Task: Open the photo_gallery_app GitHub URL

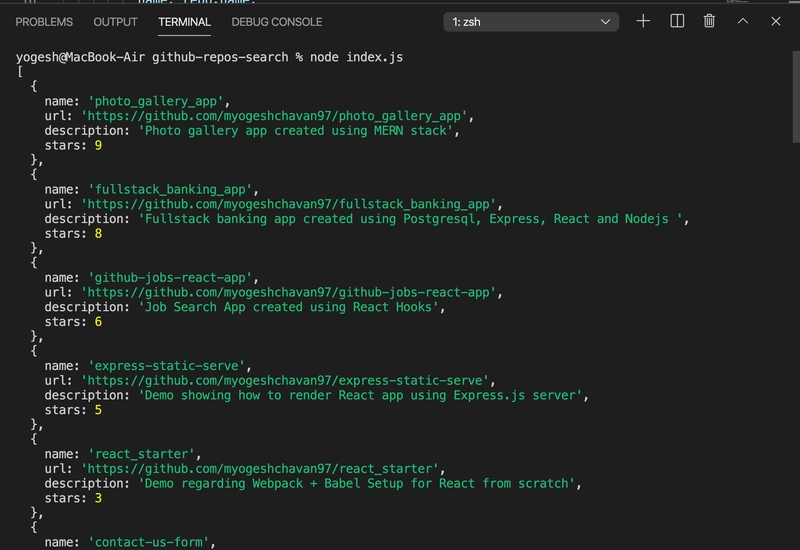Action: 274,116
